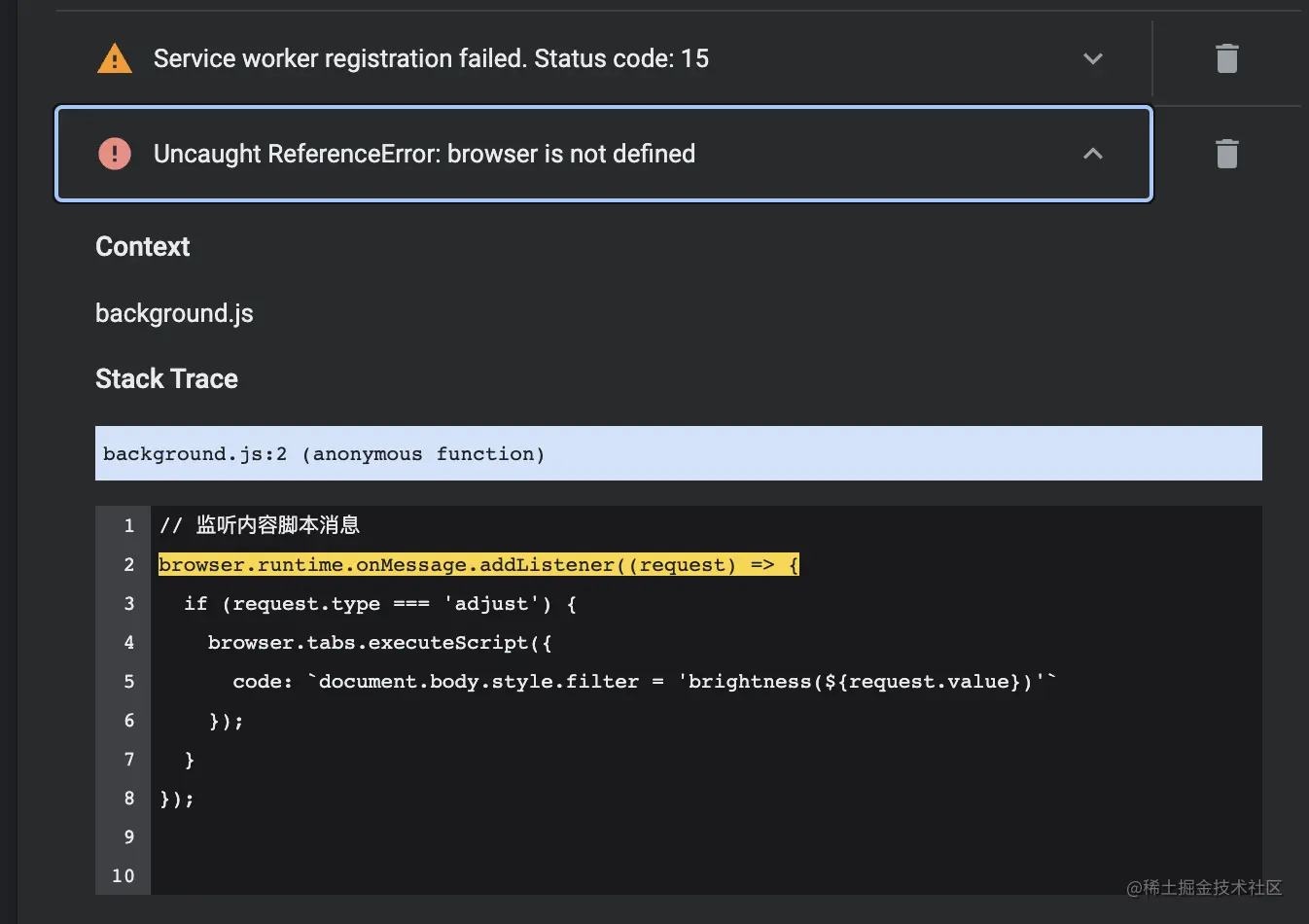Delete the Uncaught ReferenceError entry
The width and height of the screenshot is (1309, 924).
[x=1226, y=154]
